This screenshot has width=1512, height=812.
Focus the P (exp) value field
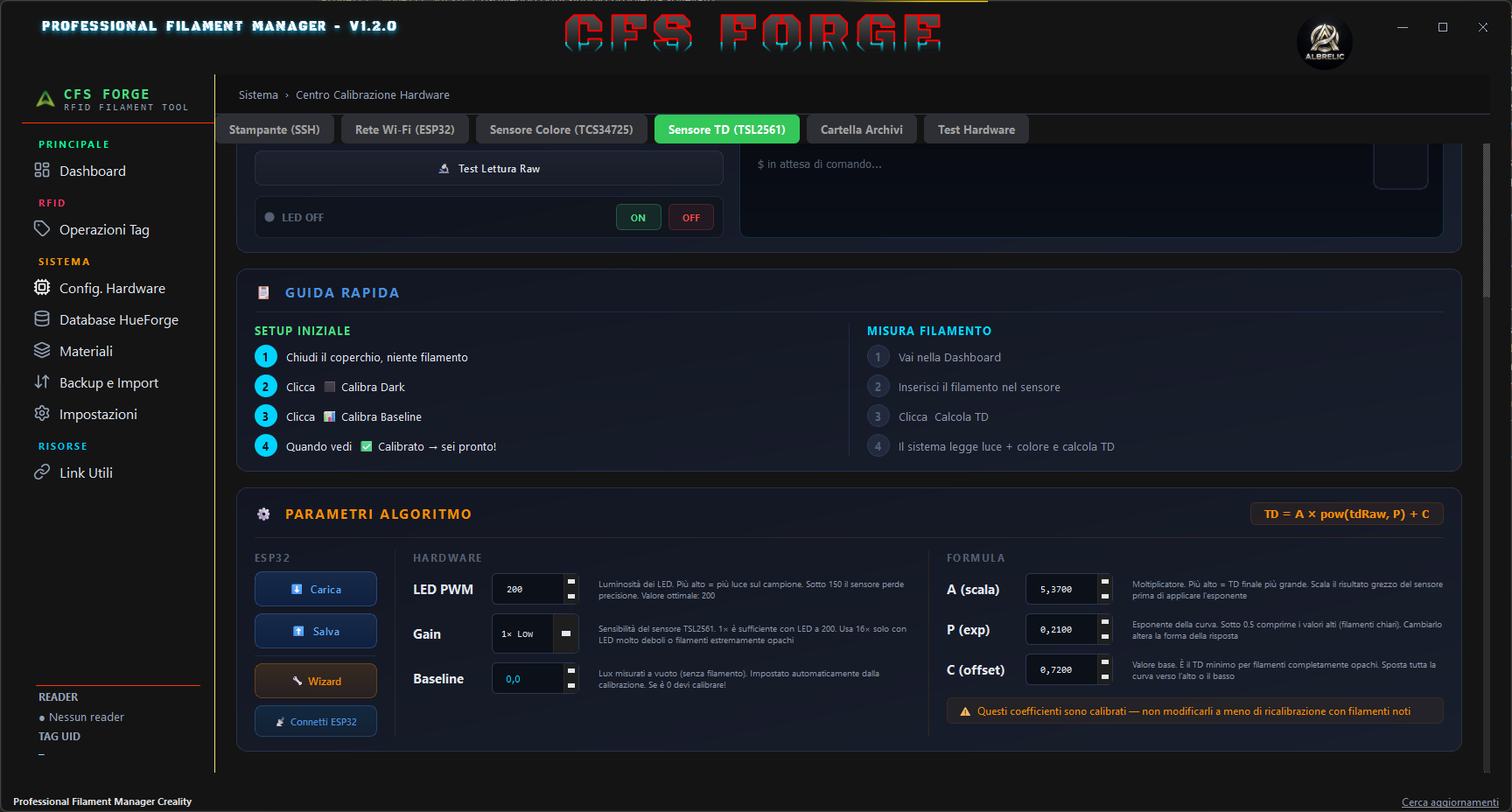tap(1062, 629)
